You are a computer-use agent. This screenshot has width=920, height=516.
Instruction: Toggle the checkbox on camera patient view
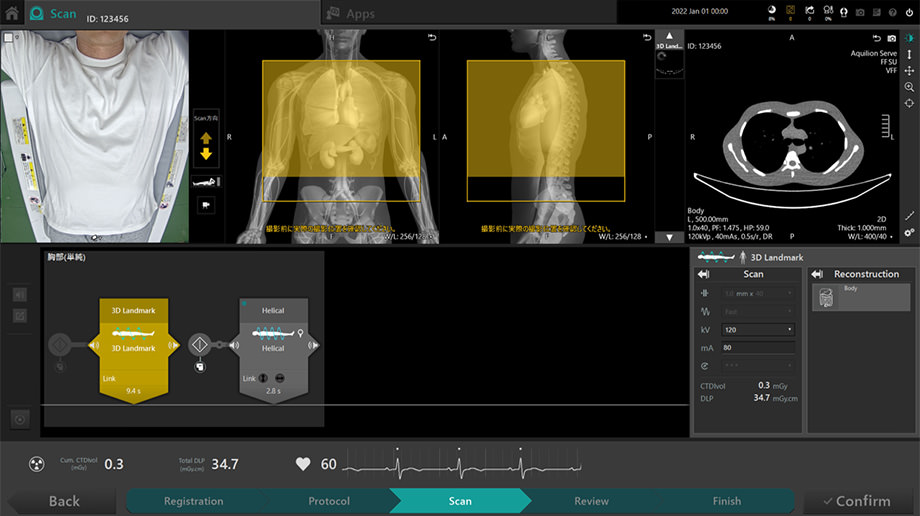pyautogui.click(x=9, y=38)
